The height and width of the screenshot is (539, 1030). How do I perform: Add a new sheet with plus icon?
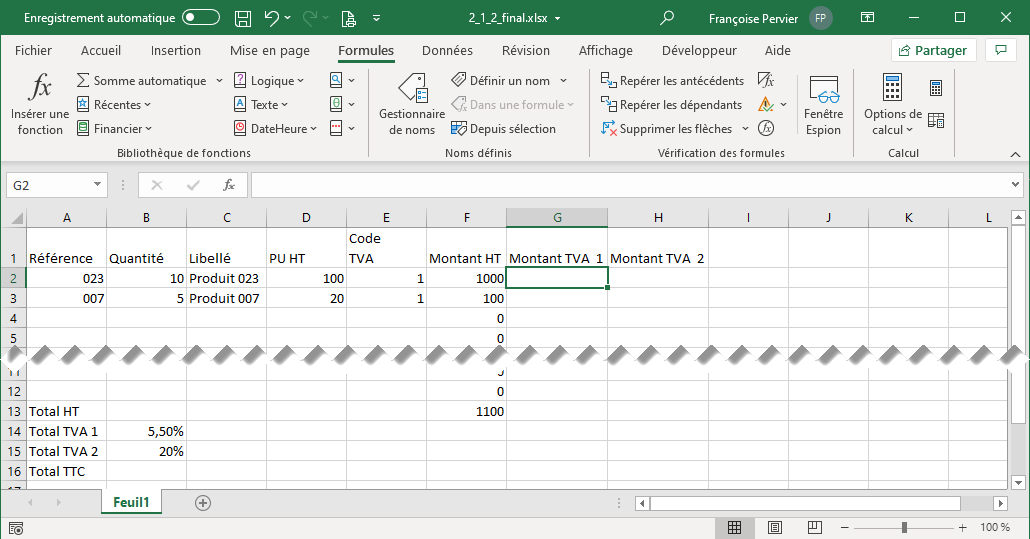coord(203,503)
